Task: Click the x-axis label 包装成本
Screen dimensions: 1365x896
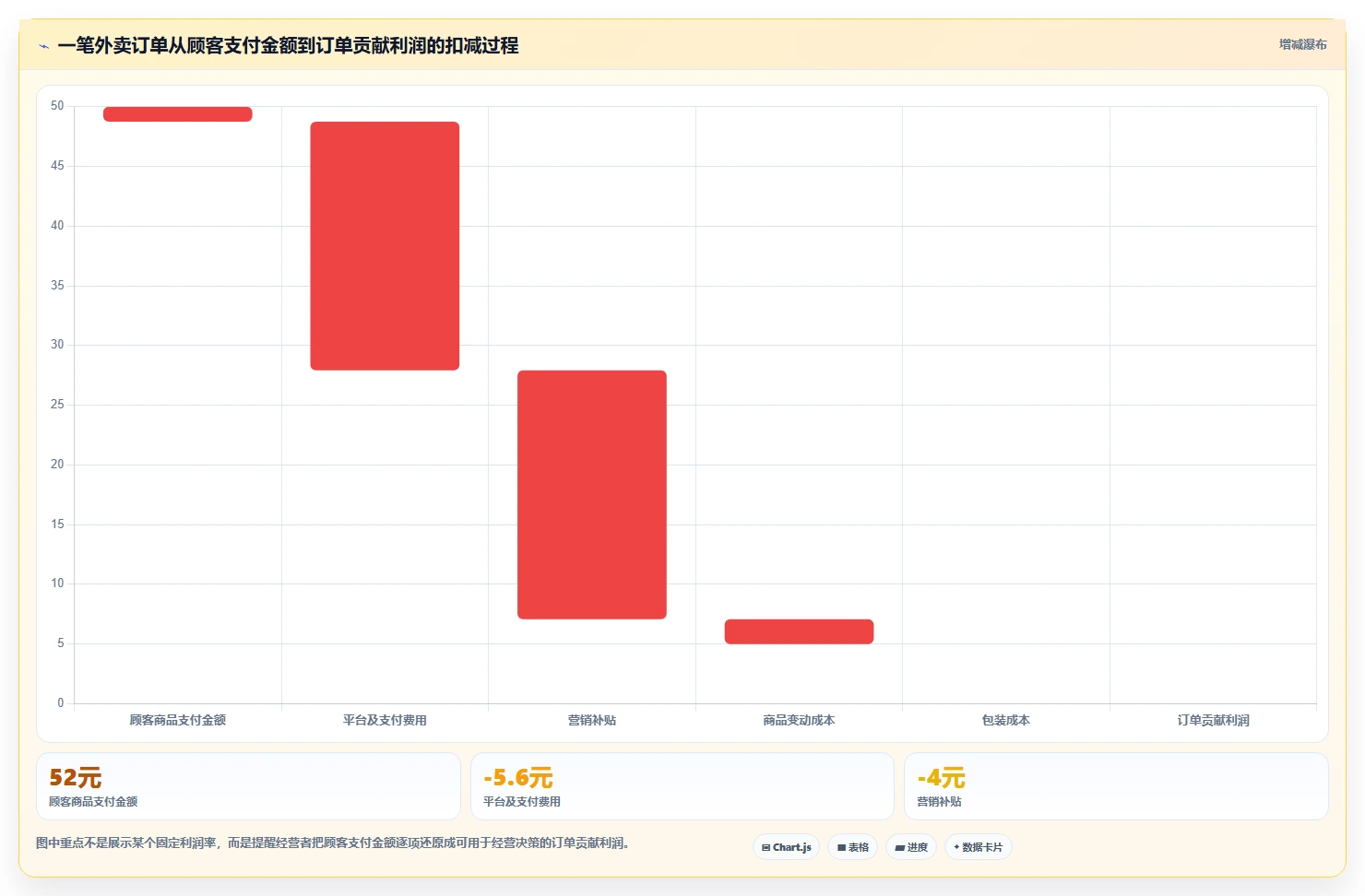Action: click(1006, 720)
